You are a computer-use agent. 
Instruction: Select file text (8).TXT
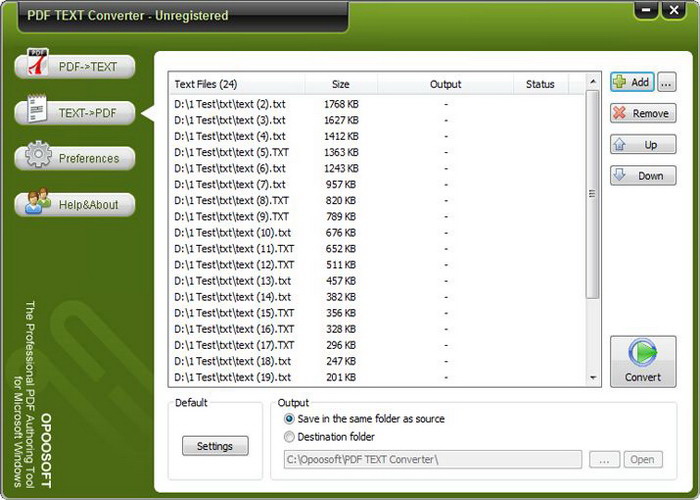click(x=377, y=200)
